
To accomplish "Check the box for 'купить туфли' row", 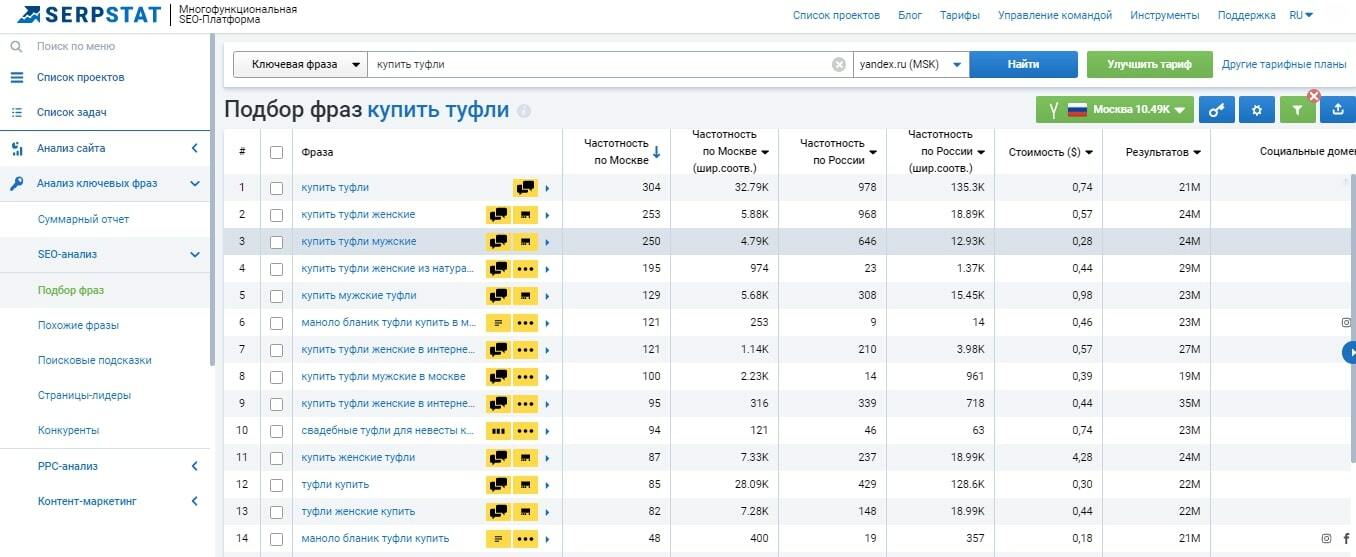I will click(x=276, y=187).
